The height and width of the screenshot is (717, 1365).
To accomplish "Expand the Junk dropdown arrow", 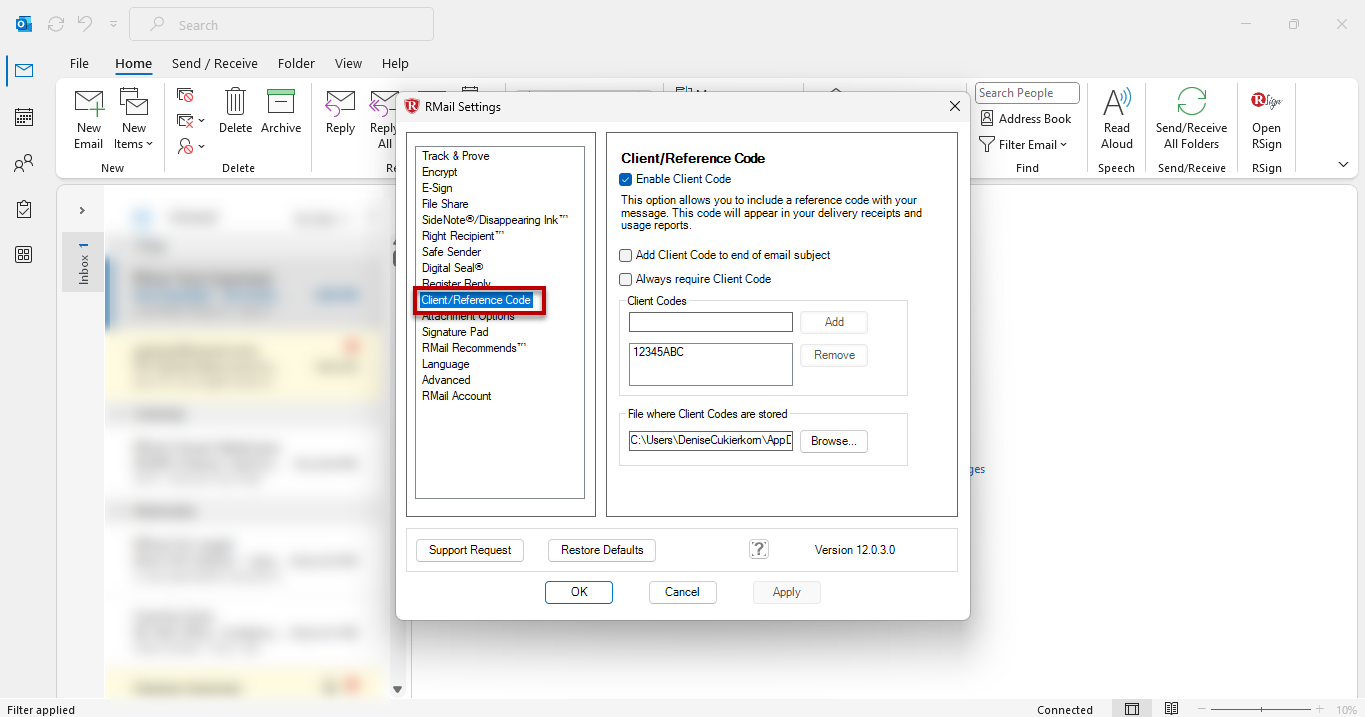I will coord(202,147).
